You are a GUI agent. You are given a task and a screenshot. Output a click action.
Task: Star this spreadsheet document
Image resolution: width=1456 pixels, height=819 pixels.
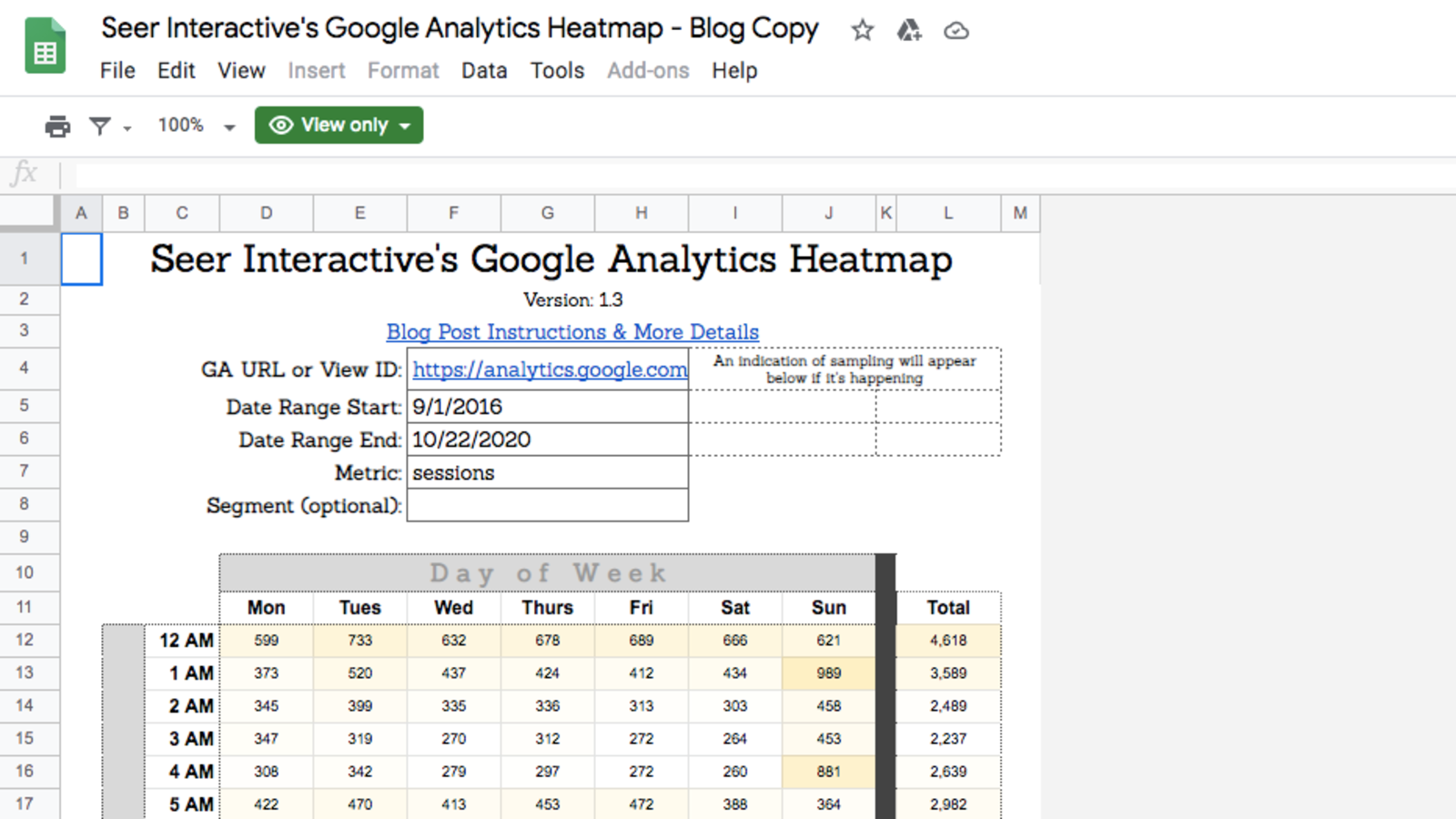(862, 31)
